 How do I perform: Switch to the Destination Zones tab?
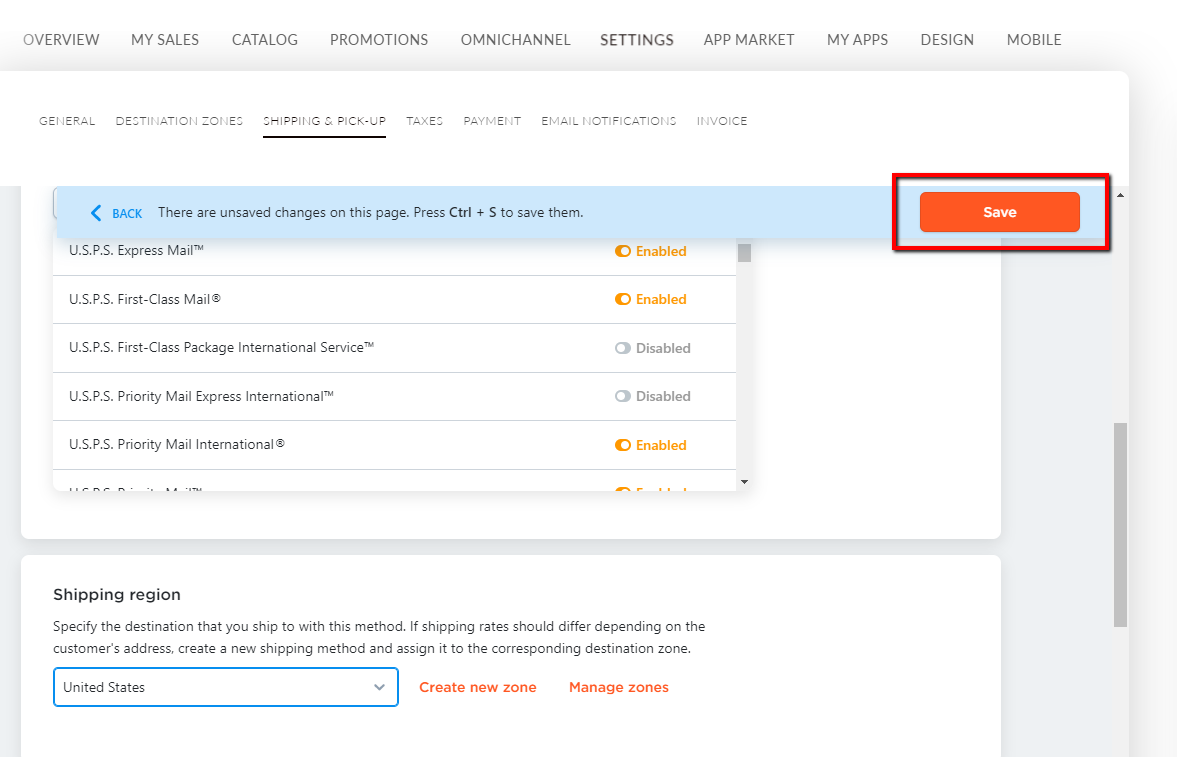[x=179, y=121]
